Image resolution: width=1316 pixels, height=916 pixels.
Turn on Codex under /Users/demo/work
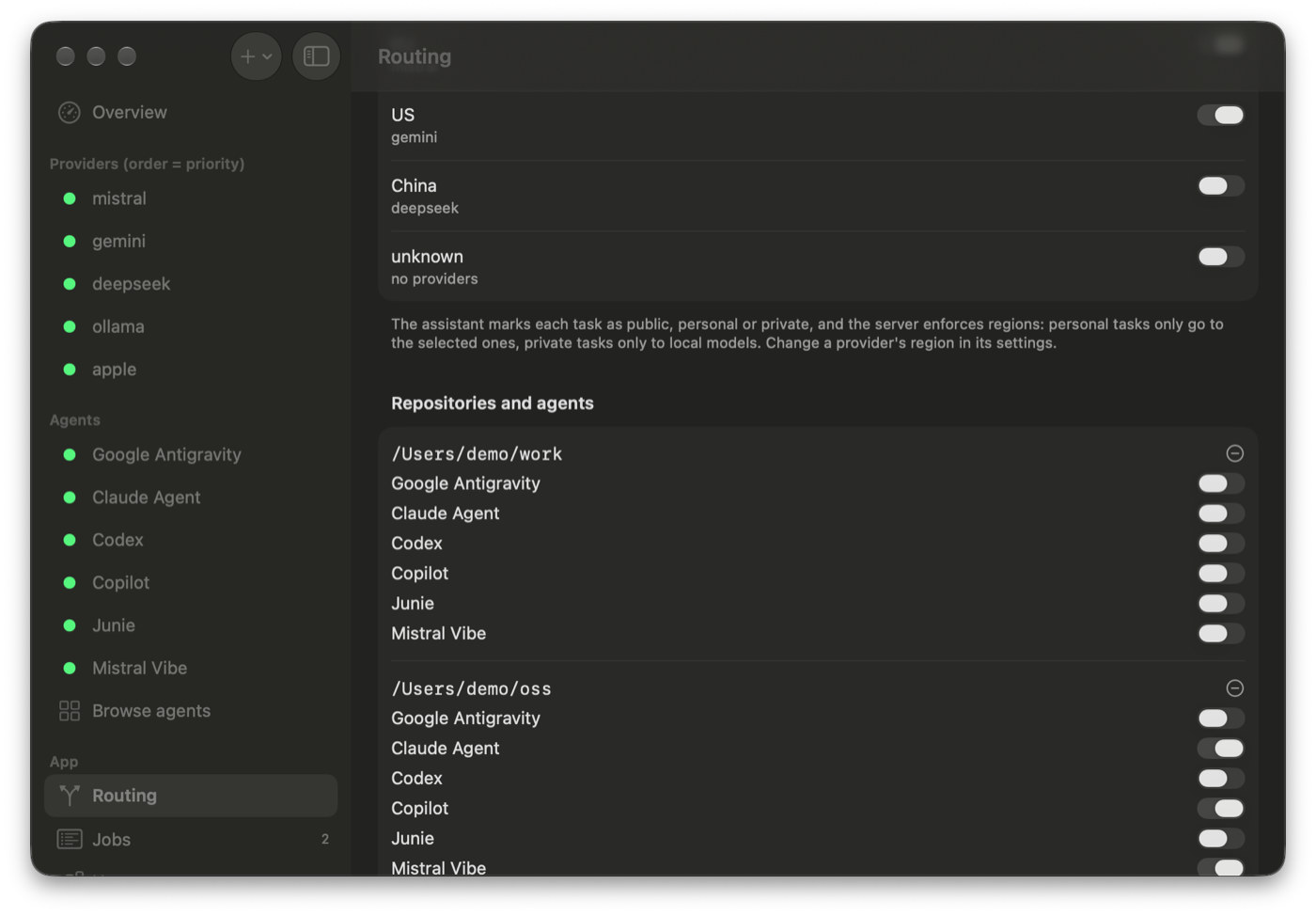(1221, 544)
